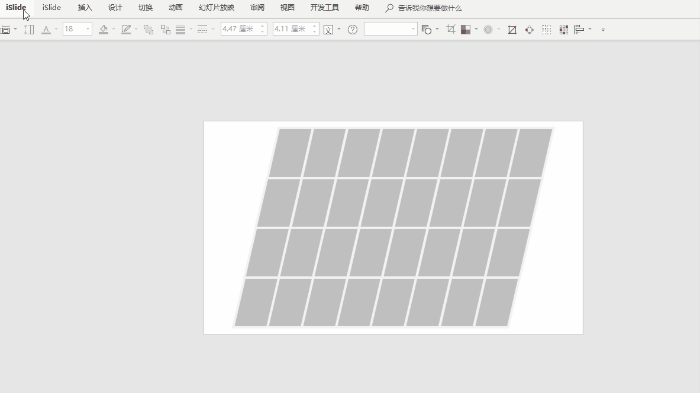Open the empty combo box in toolbar
This screenshot has height=393, width=700.
391,29
